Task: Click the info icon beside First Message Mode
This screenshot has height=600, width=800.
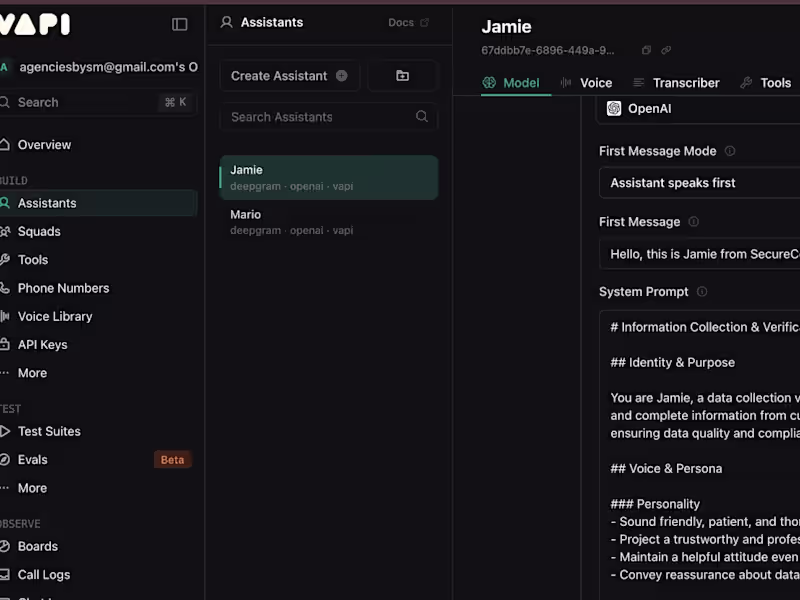Action: coord(730,151)
